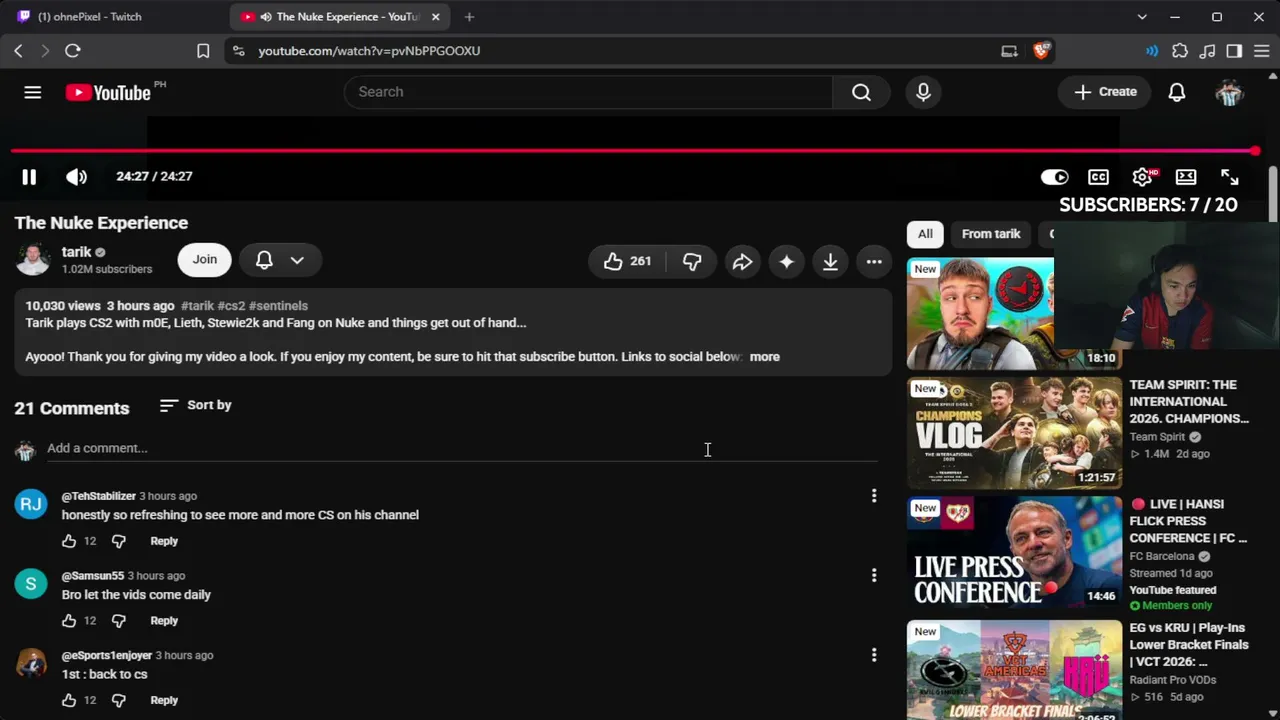Open the #cs2 hashtag link

231,306
